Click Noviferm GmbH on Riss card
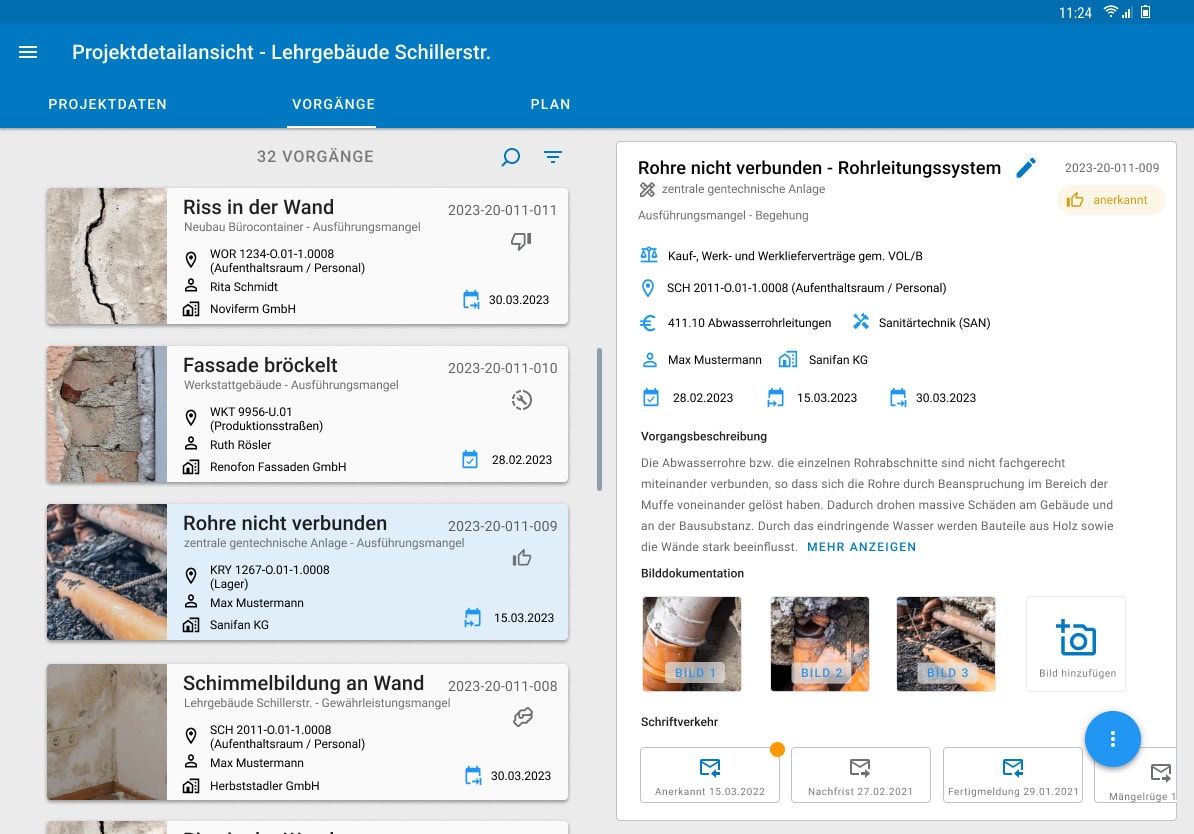This screenshot has height=834, width=1194. (253, 308)
